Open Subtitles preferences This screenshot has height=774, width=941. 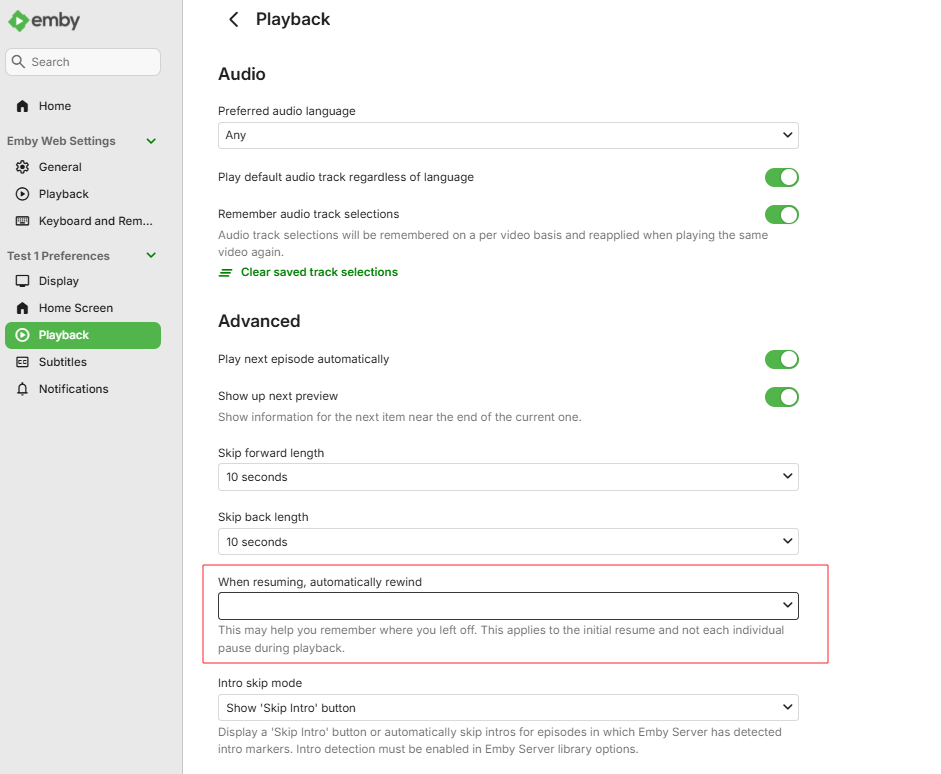83,362
